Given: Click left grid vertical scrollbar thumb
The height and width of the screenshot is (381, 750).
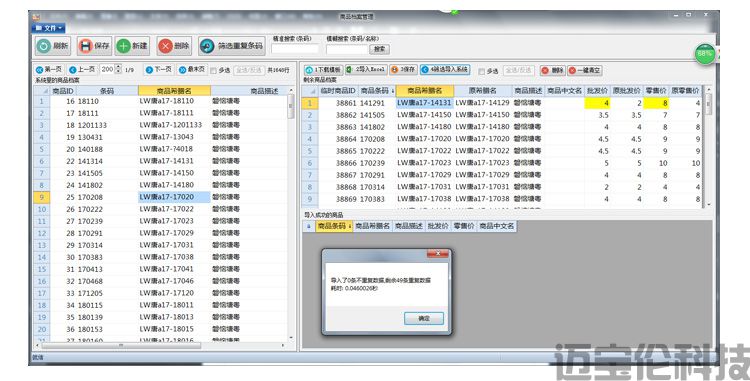Looking at the screenshot, I should [290, 106].
